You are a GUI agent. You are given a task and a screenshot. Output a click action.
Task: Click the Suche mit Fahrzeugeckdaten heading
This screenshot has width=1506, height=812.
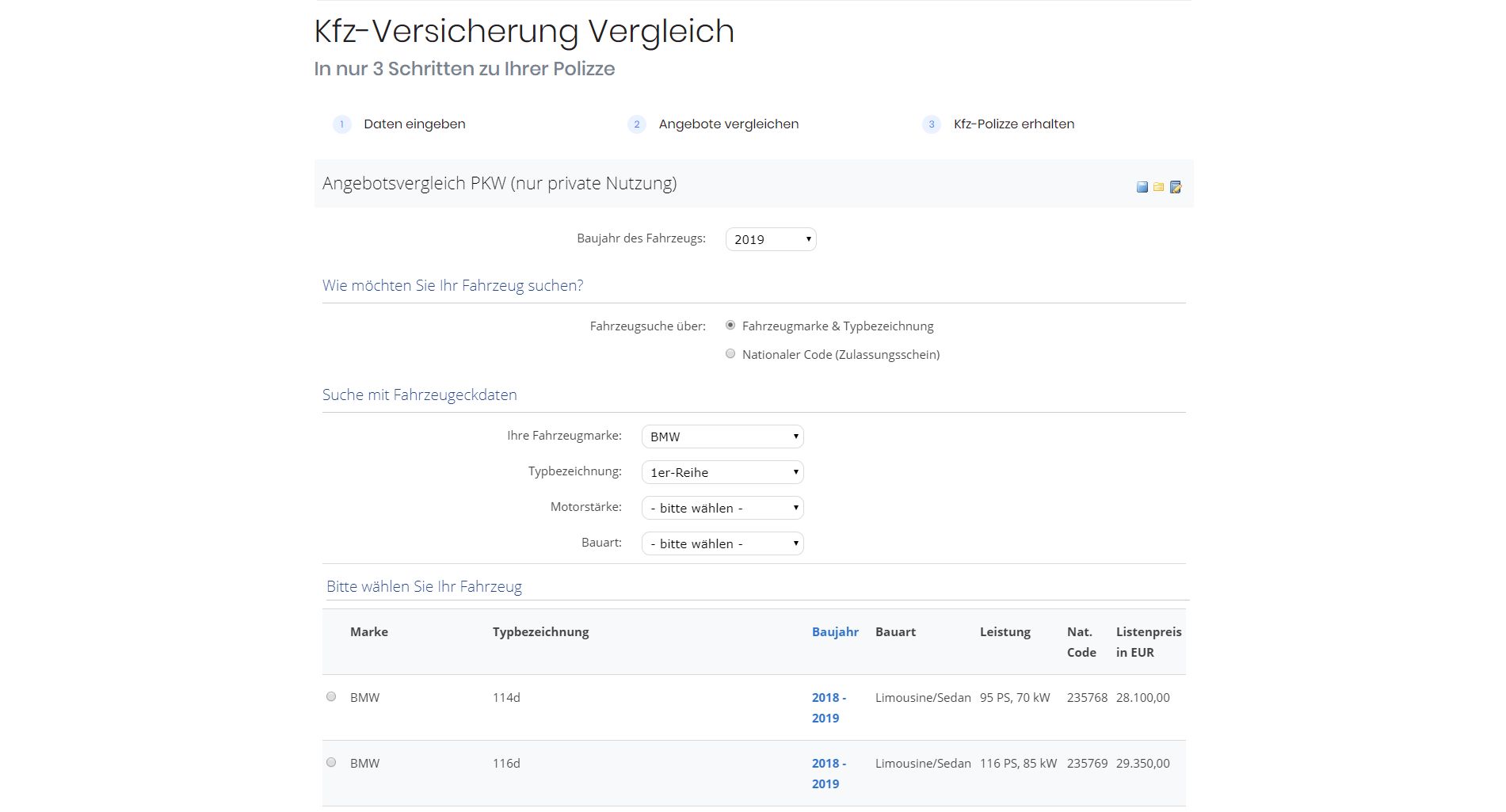(x=420, y=395)
